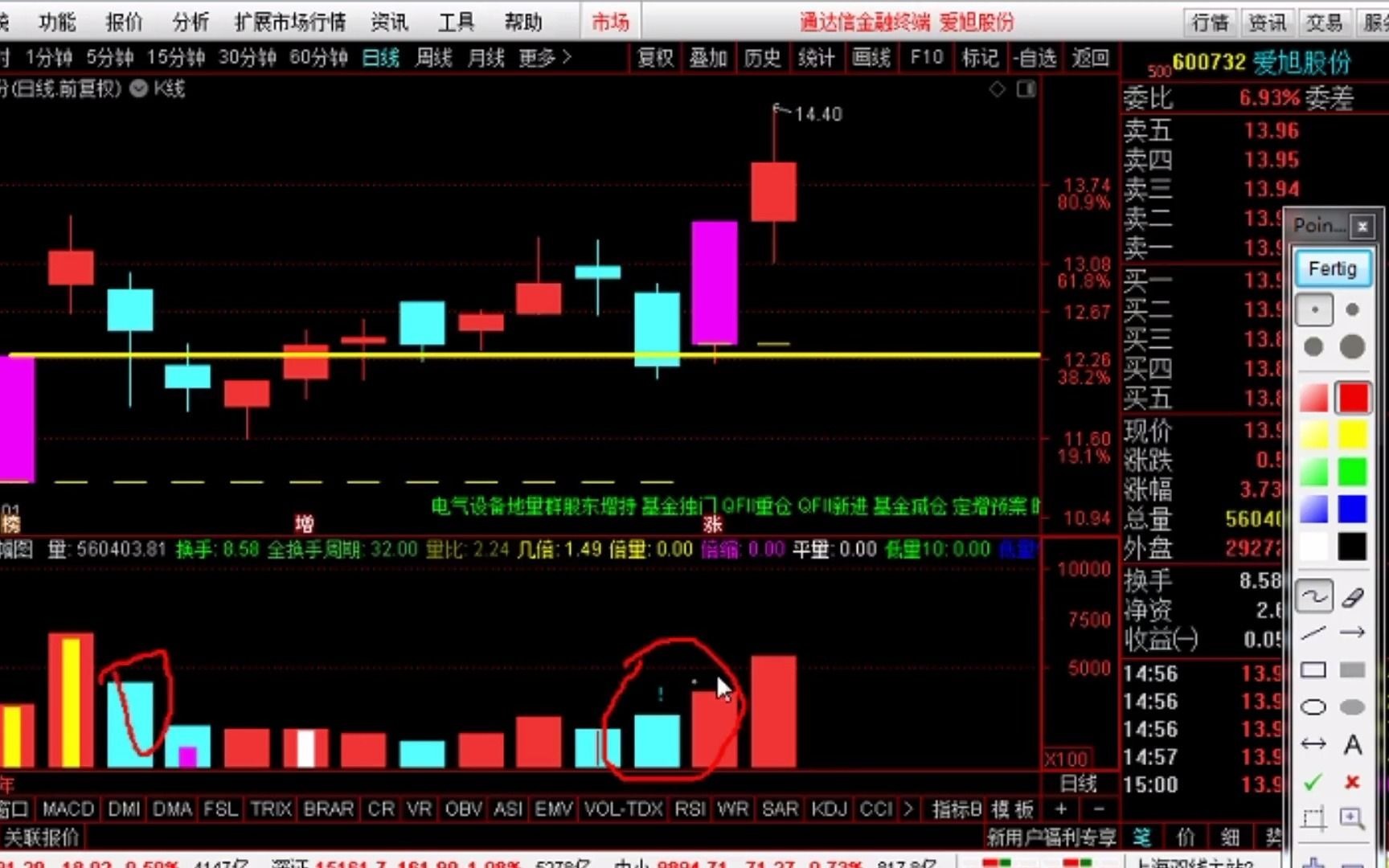Image resolution: width=1389 pixels, height=868 pixels.
Task: Pick the translucent yellow color swatch
Action: [x=1314, y=435]
